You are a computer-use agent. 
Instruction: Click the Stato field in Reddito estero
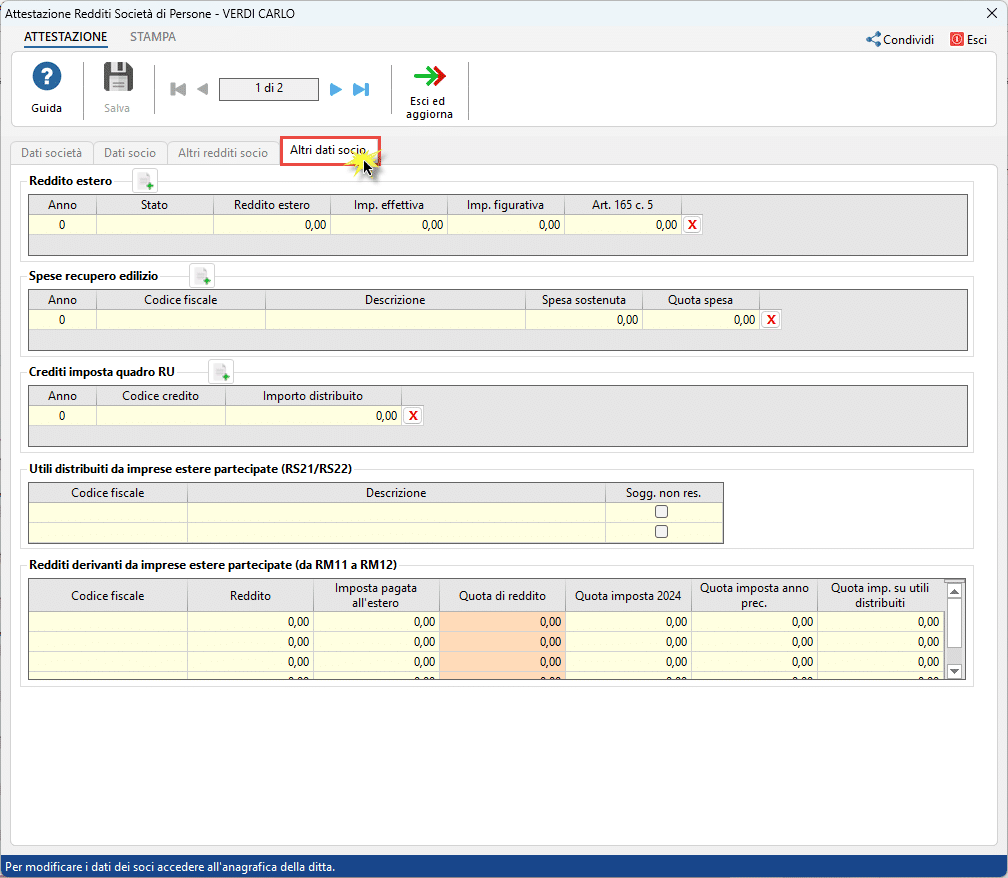tap(155, 225)
